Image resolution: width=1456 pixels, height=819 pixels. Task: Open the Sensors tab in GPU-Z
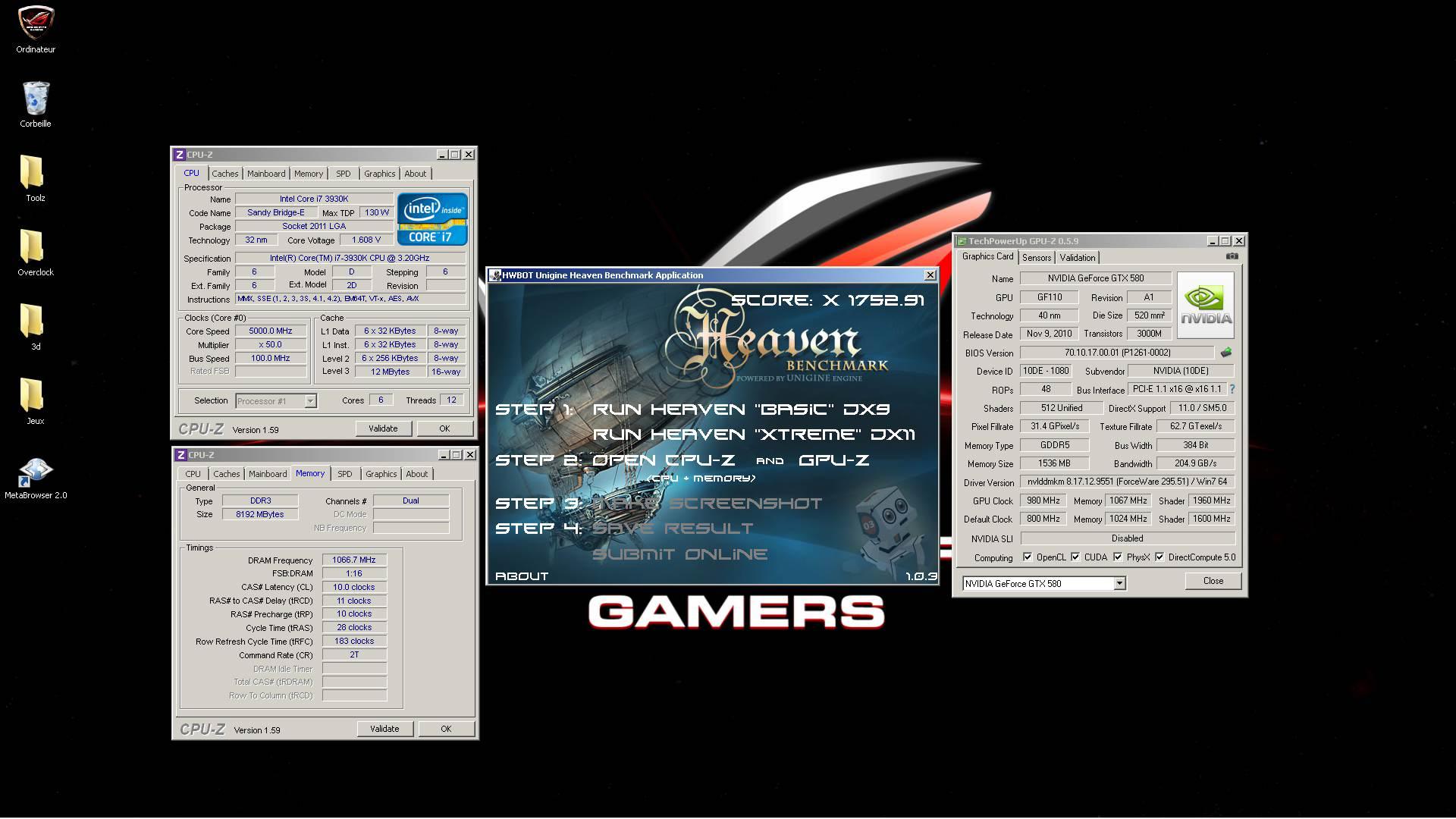1037,258
